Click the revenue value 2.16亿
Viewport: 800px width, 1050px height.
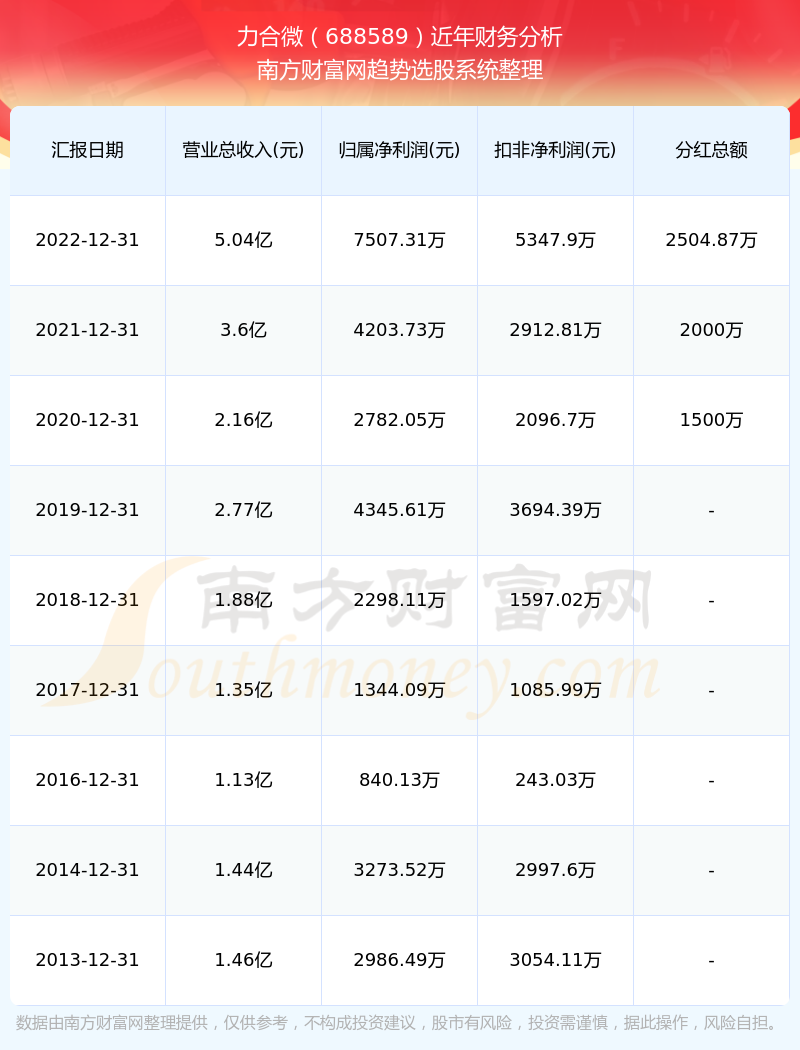244,420
